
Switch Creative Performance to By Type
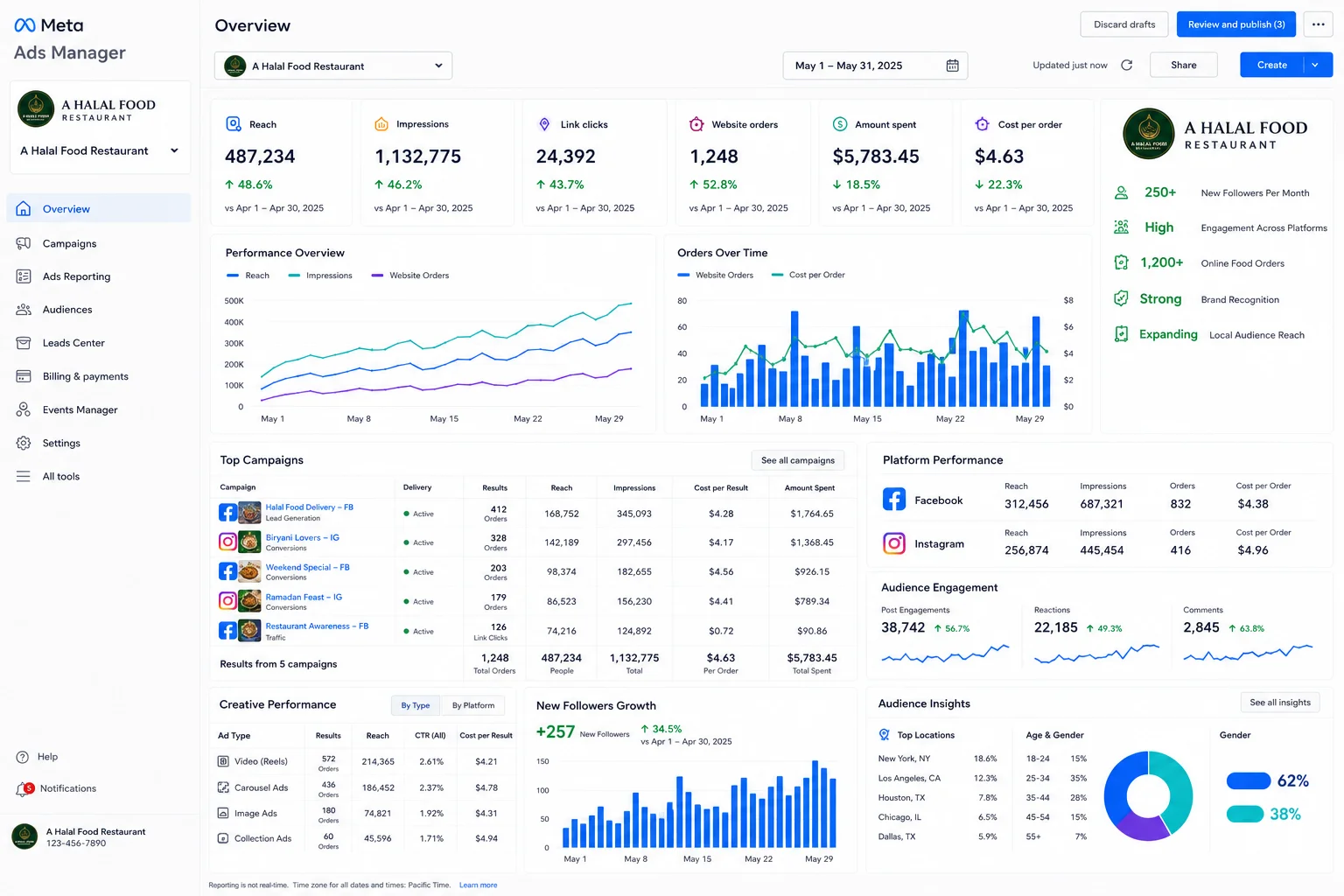coord(416,705)
